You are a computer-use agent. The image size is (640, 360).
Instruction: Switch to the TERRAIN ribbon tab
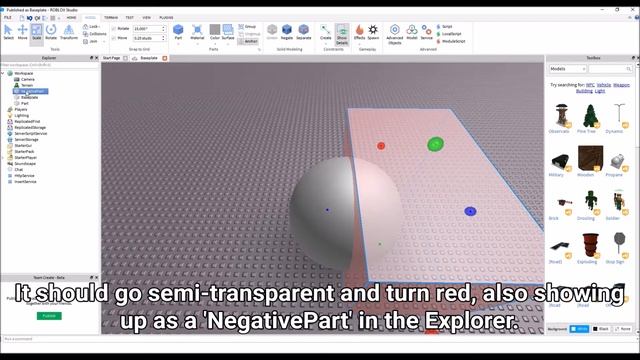coord(111,18)
